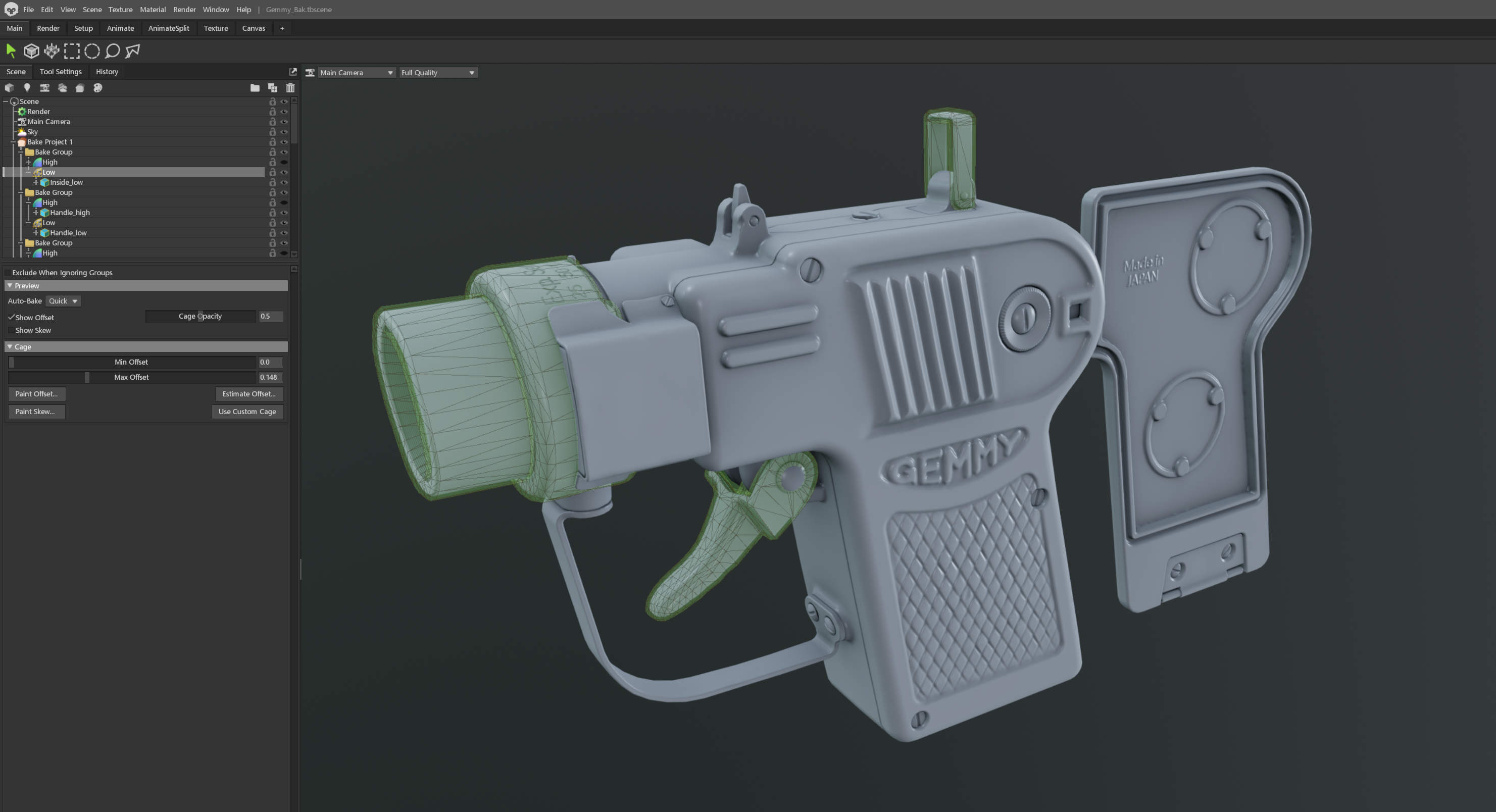
Task: Click the Estimate Offset button
Action: (x=248, y=394)
